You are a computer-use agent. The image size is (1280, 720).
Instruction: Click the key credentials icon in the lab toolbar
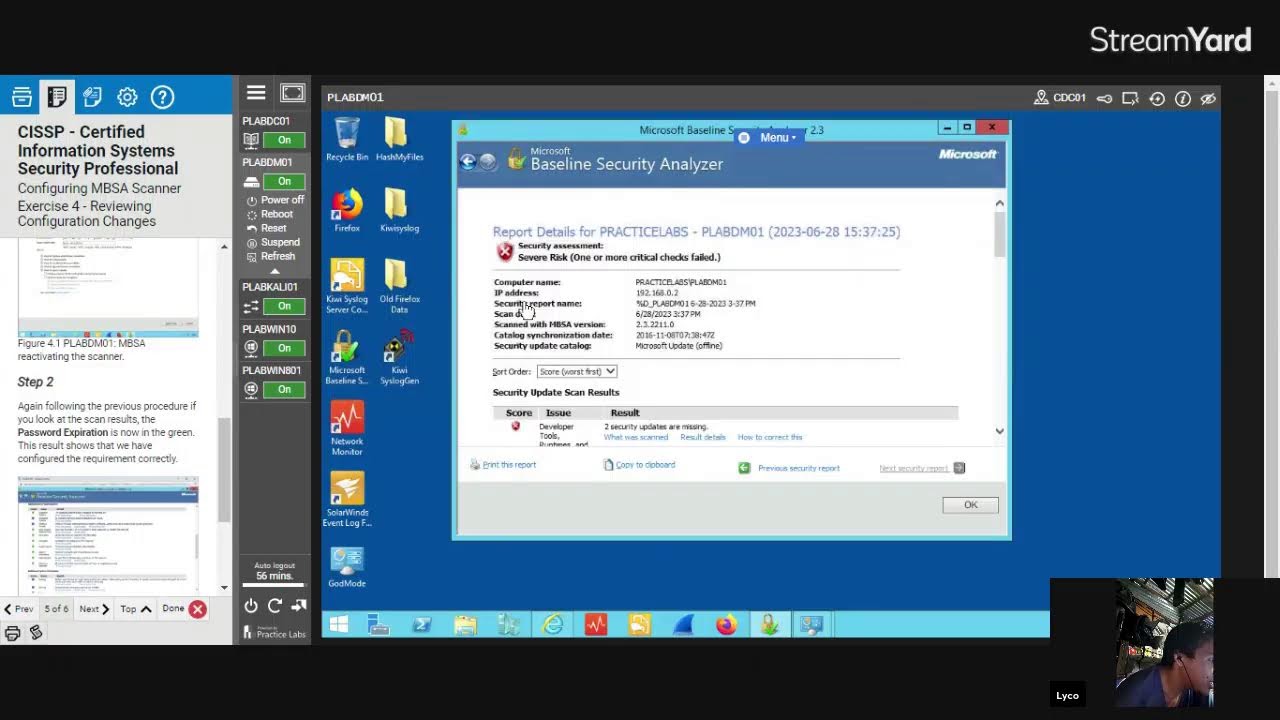(1105, 98)
